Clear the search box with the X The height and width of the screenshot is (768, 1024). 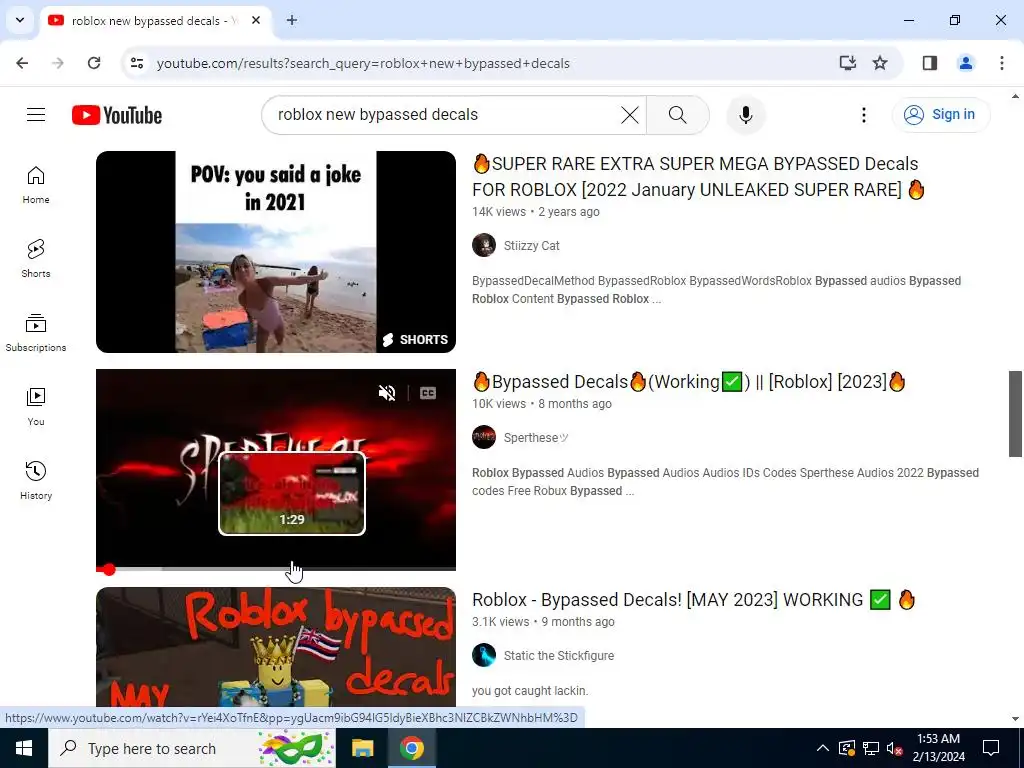pos(630,115)
